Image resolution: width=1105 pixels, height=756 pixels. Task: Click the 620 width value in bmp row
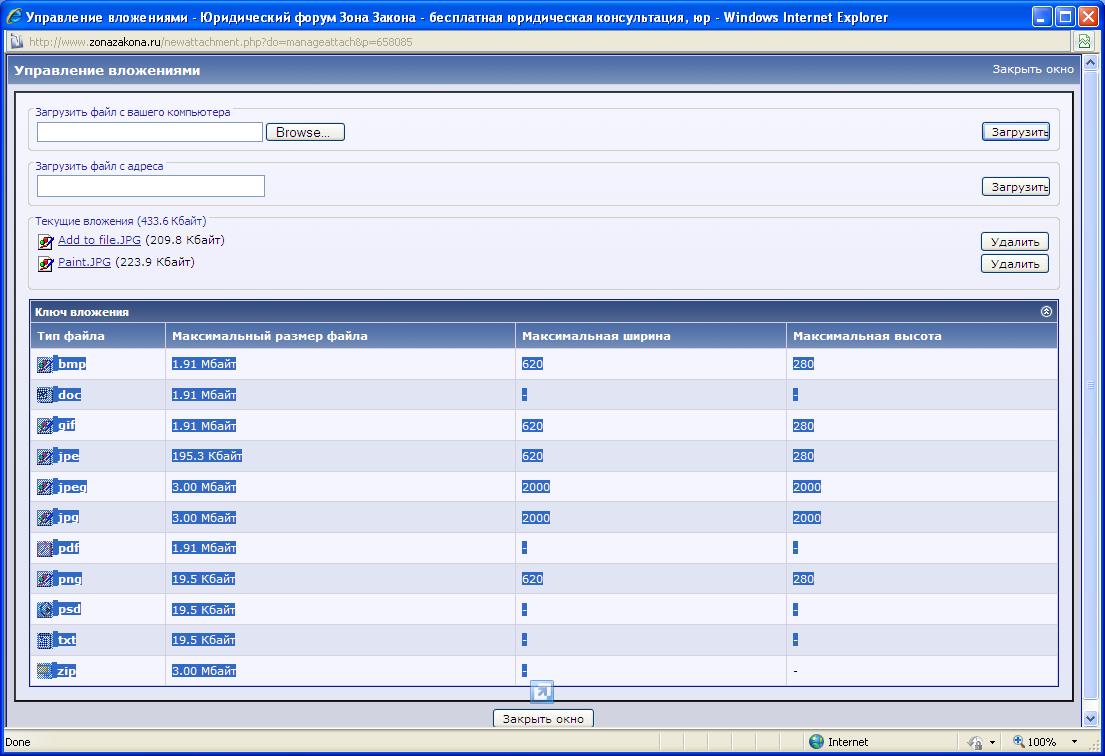[532, 364]
